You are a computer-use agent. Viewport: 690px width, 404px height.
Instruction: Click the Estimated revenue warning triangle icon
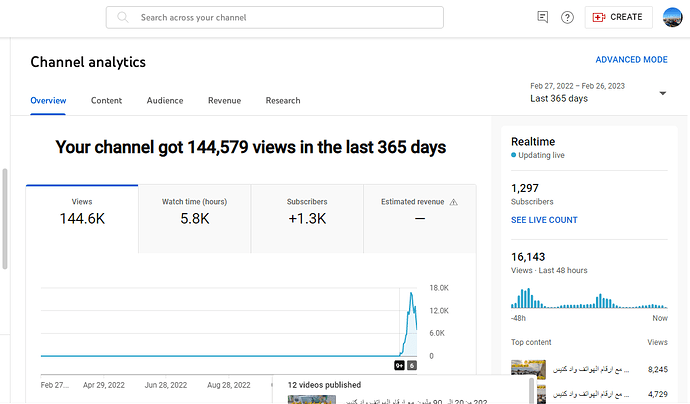click(x=454, y=202)
